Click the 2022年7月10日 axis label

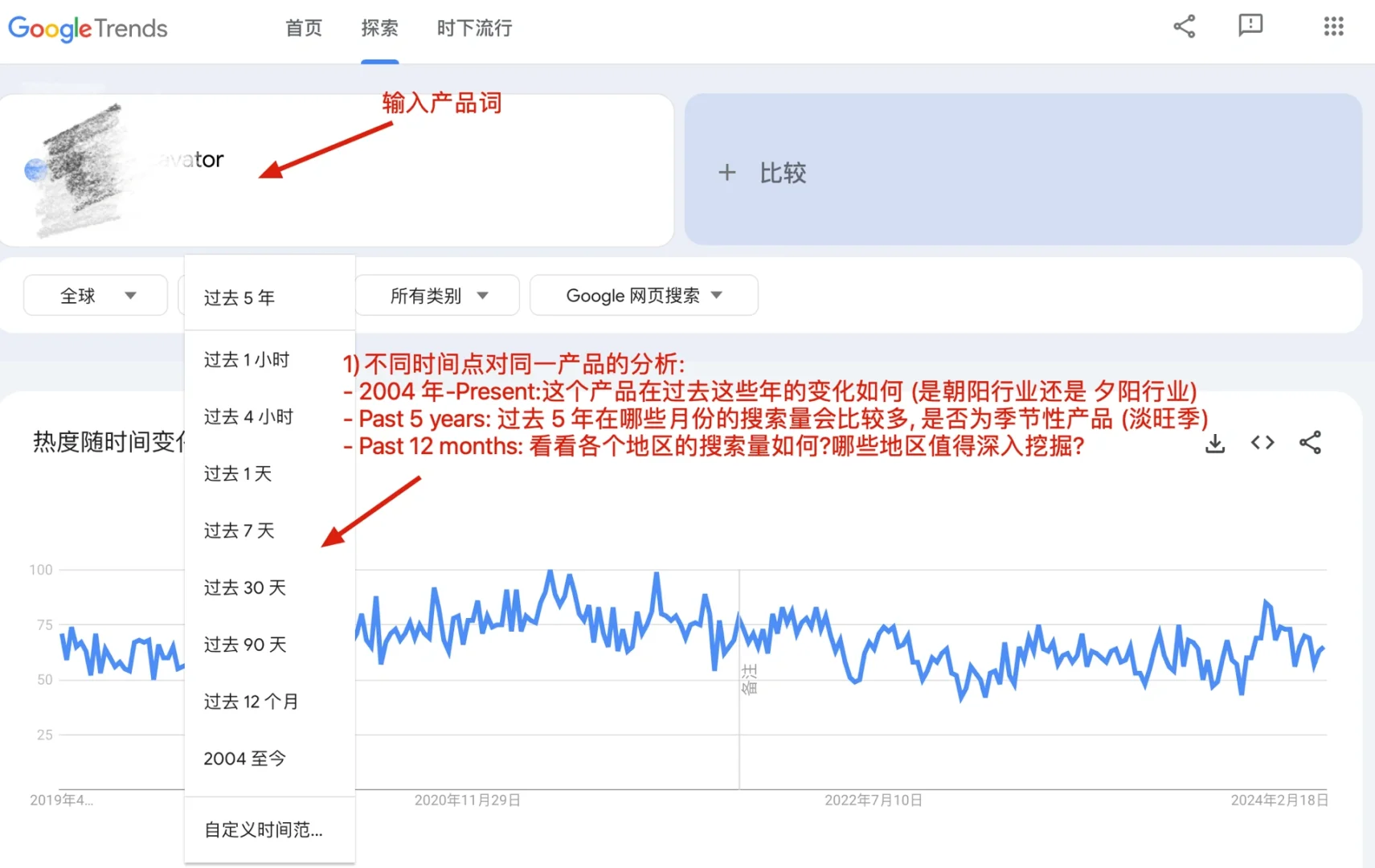click(x=874, y=800)
